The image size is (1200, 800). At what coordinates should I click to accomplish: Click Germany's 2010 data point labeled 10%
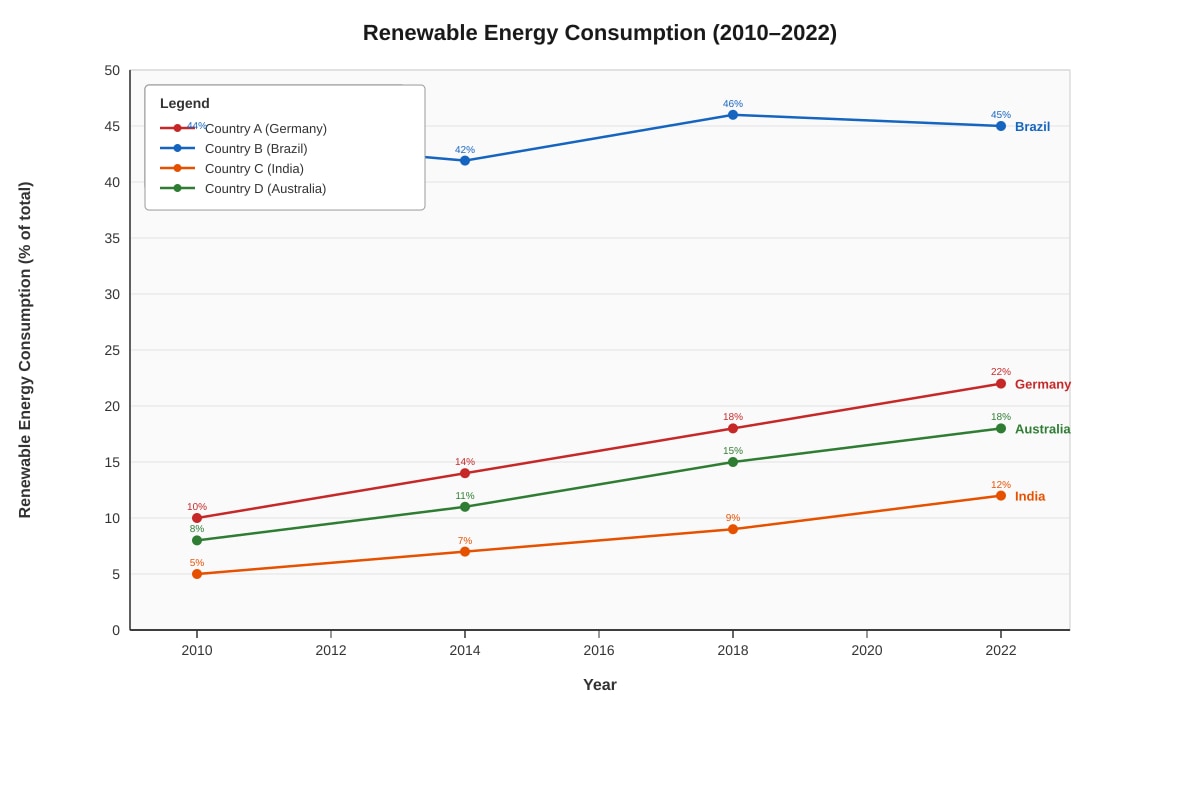(197, 518)
